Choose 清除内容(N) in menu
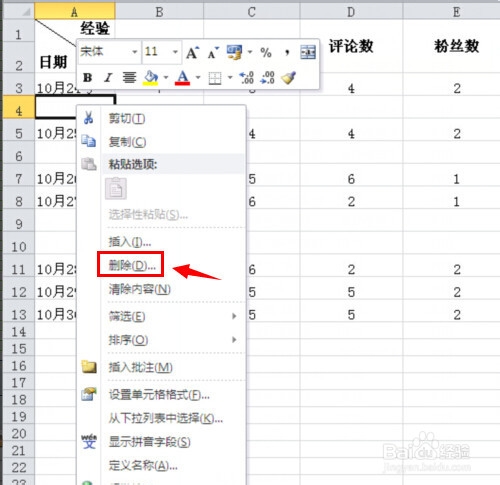500x485 pixels. coord(161,289)
